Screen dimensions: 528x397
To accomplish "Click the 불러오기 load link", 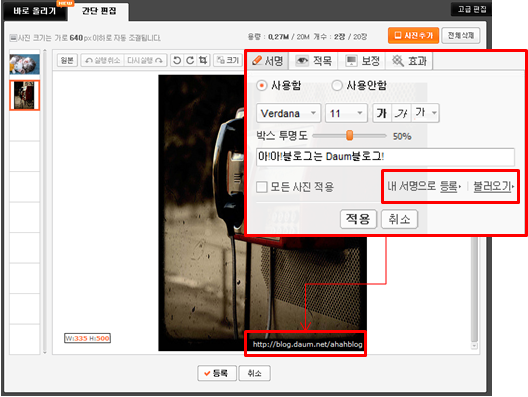I will pyautogui.click(x=493, y=186).
